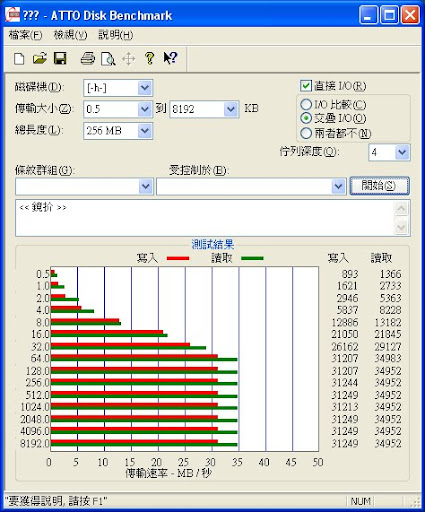
Task: Click the write value 31213 for 1024.0 row
Action: 345,407
